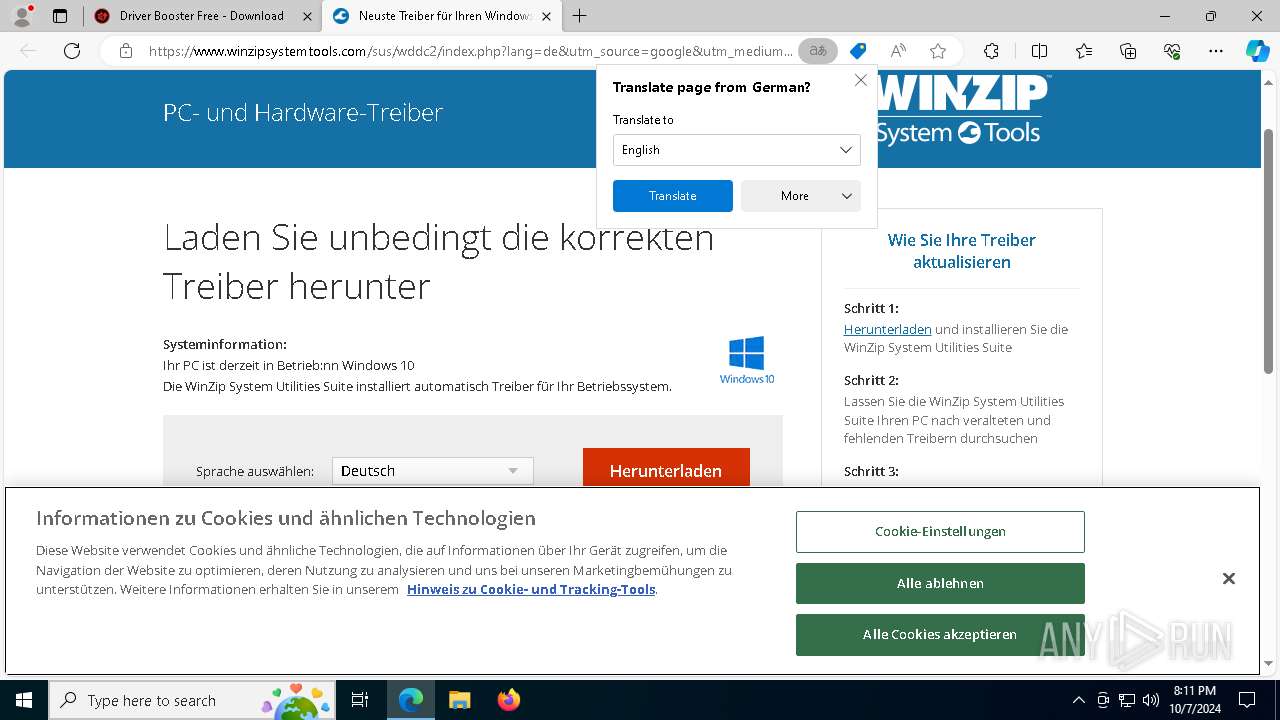Refresh the page with reload icon
Image resolution: width=1280 pixels, height=720 pixels.
click(72, 51)
